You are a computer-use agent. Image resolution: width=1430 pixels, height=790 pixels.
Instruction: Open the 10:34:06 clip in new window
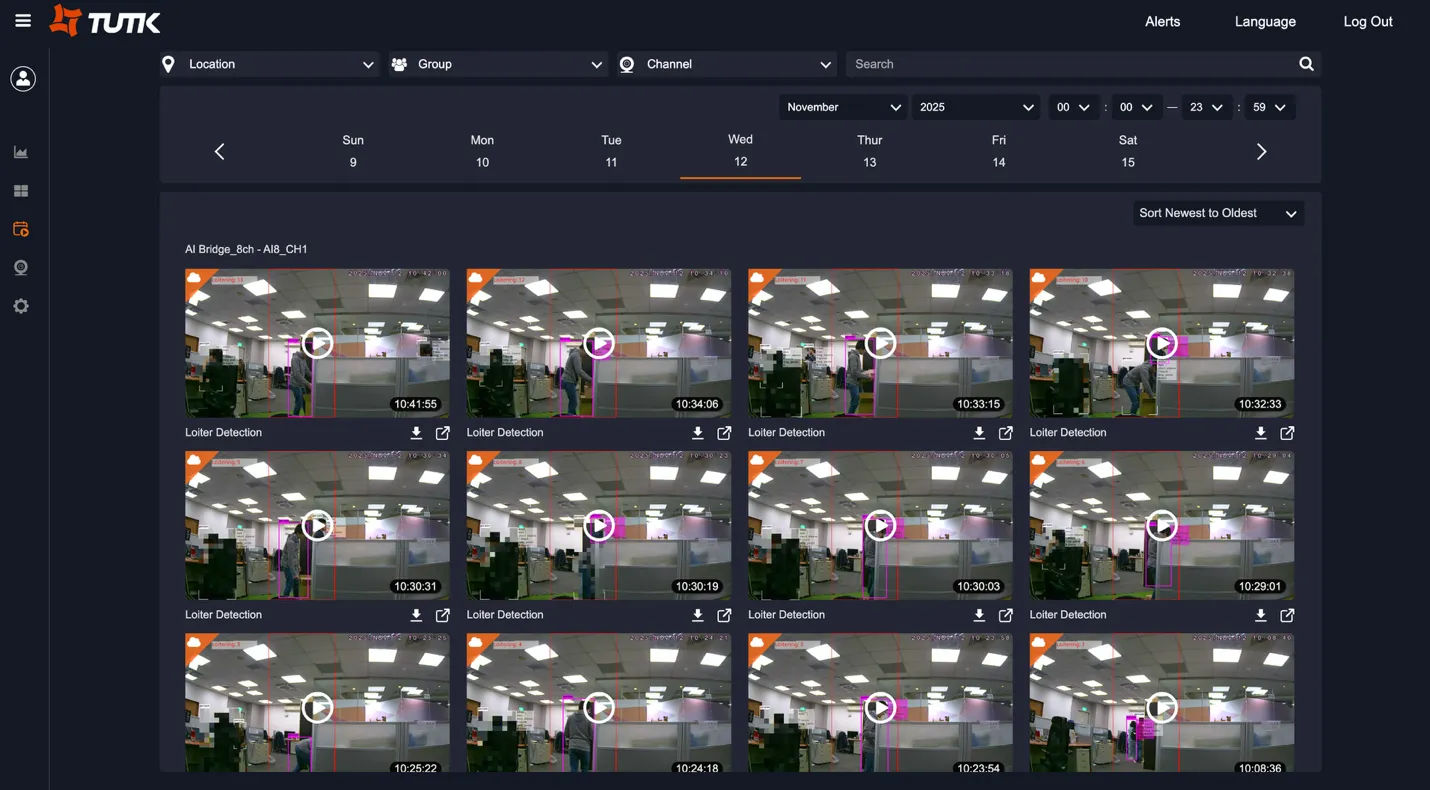pos(724,432)
